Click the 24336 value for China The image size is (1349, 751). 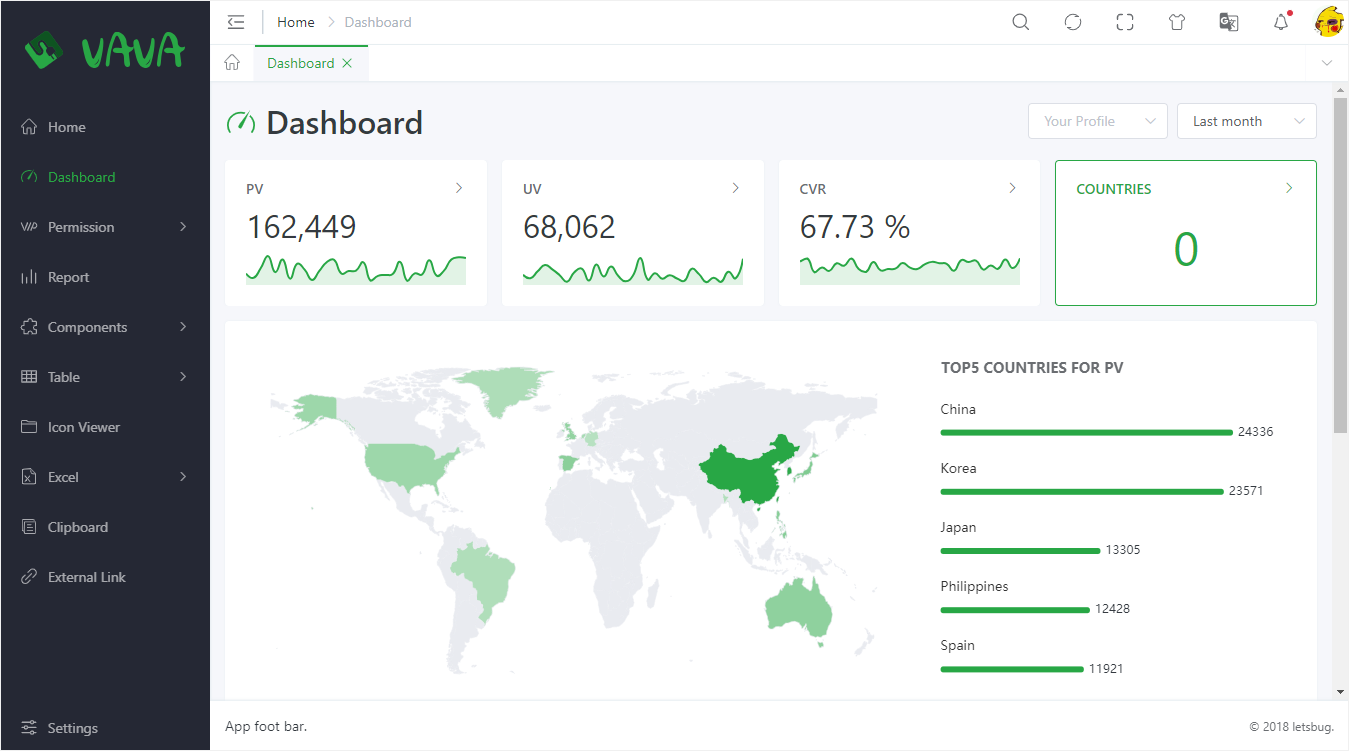[1255, 432]
